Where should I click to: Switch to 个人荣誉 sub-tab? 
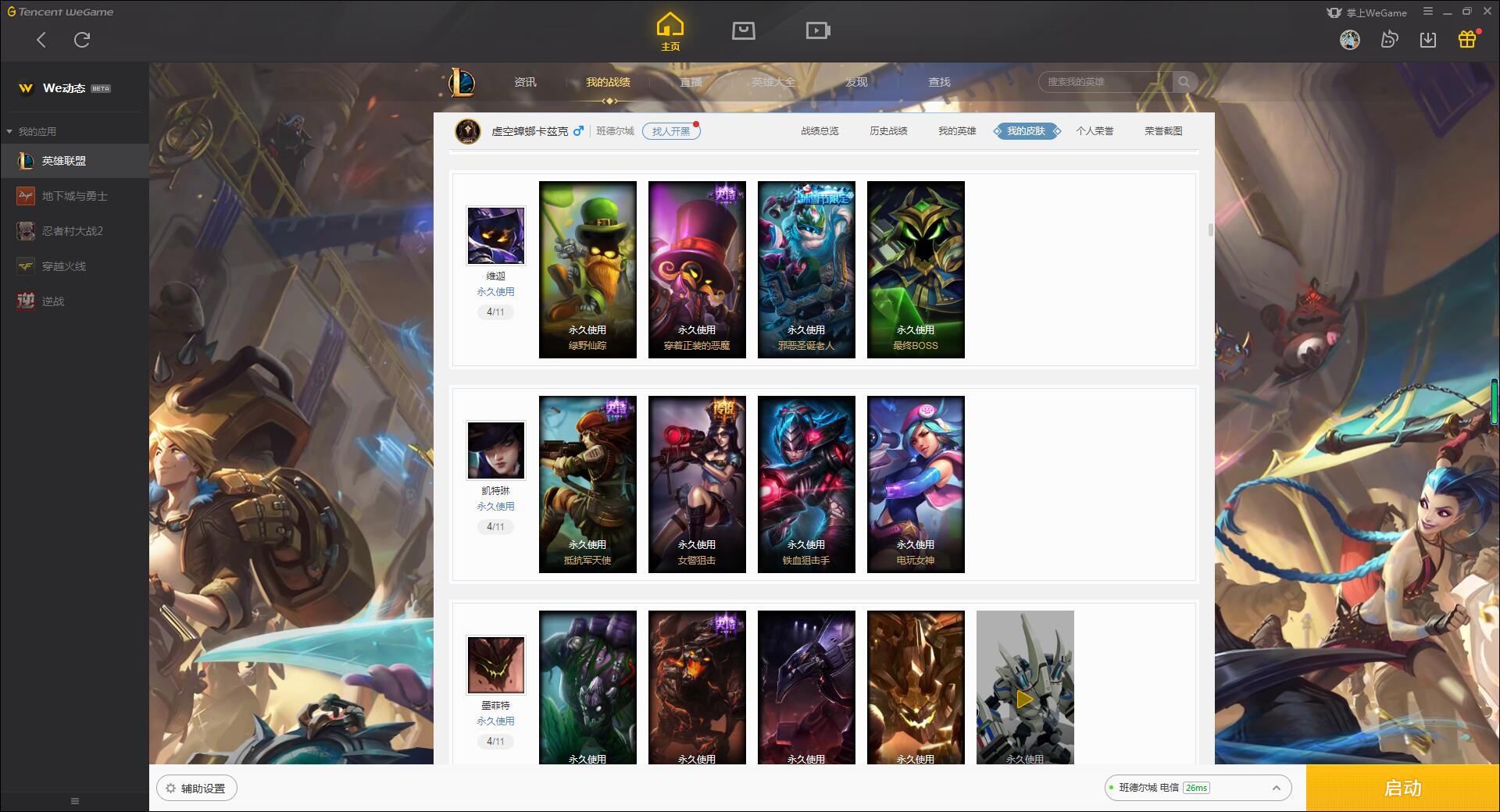click(1095, 131)
